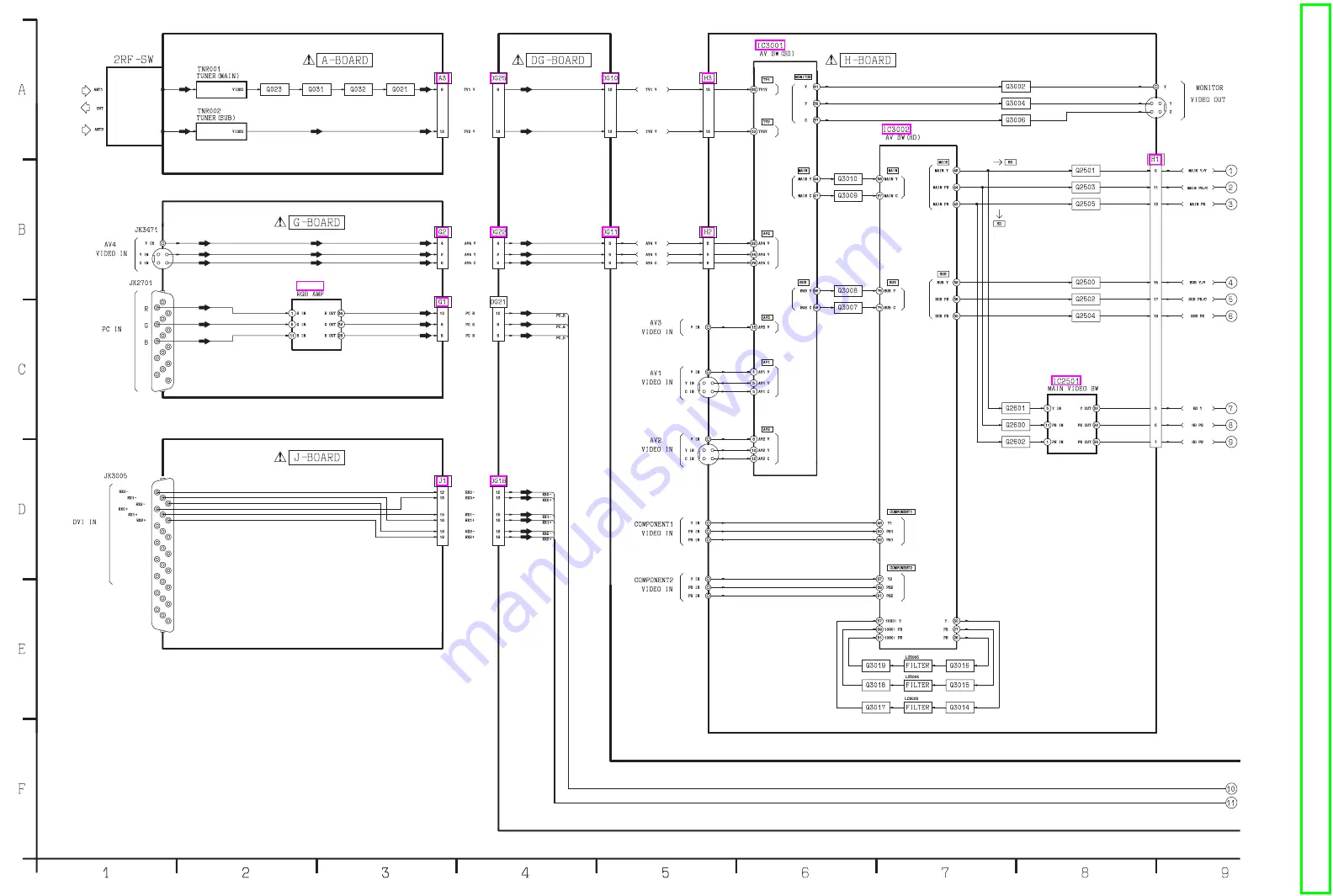This screenshot has height=896, width=1333.
Task: Click the JK2701 PC IN connector symbol
Action: (163, 342)
